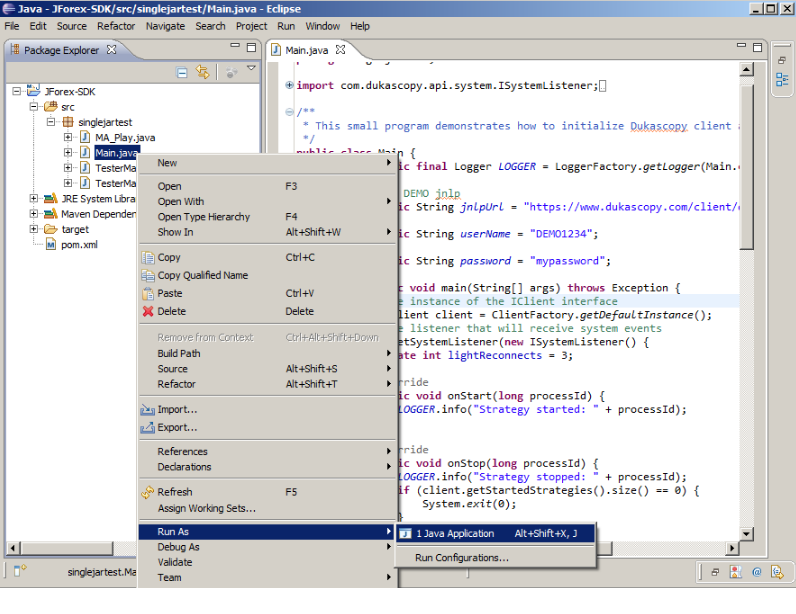Image resolution: width=796 pixels, height=614 pixels.
Task: Select MA_Play.java in the tree
Action: pyautogui.click(x=125, y=138)
